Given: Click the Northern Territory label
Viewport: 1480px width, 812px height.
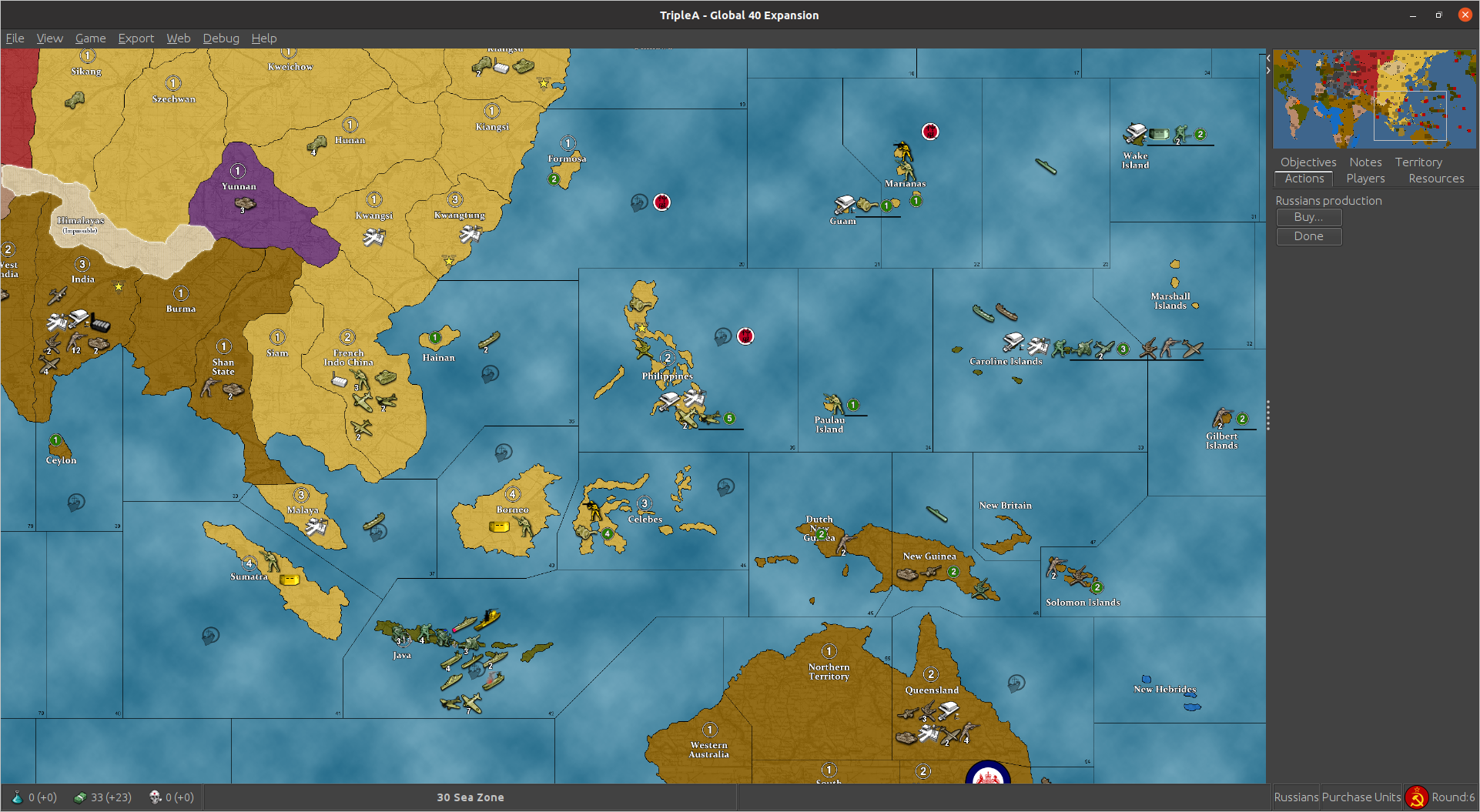Looking at the screenshot, I should (829, 672).
